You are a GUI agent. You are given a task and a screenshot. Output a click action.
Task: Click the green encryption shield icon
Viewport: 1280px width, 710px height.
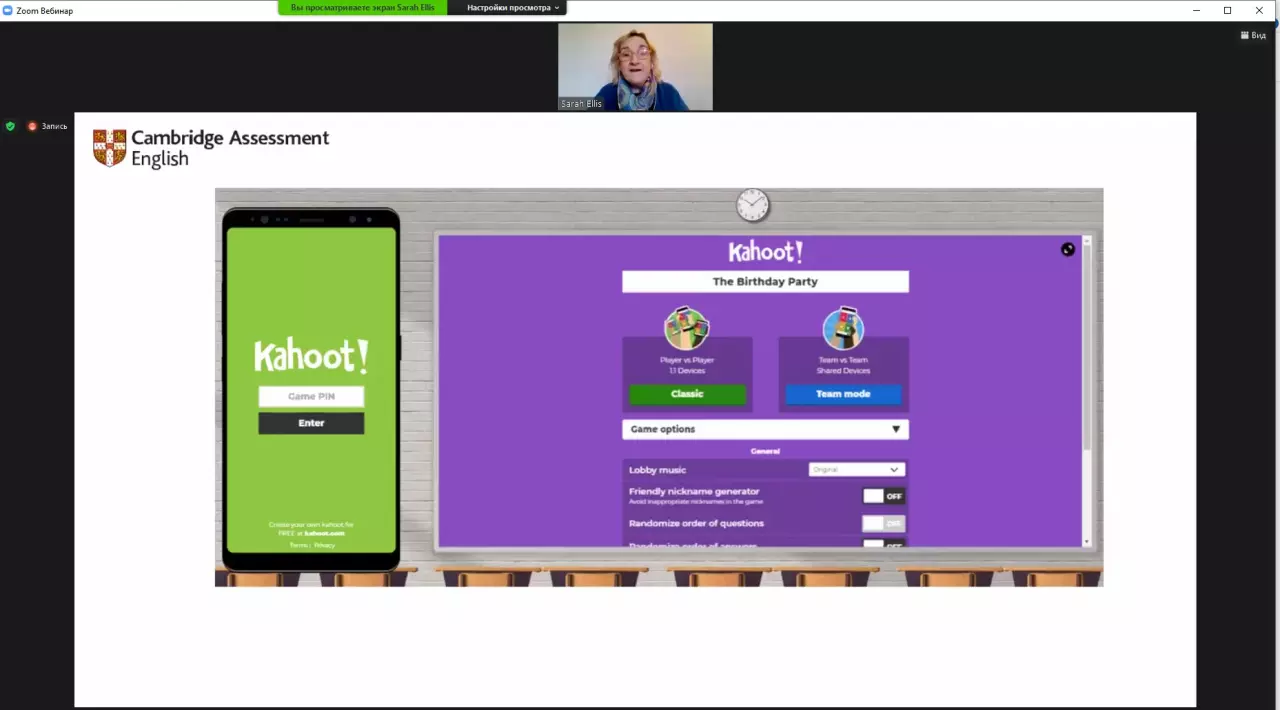[x=11, y=126]
